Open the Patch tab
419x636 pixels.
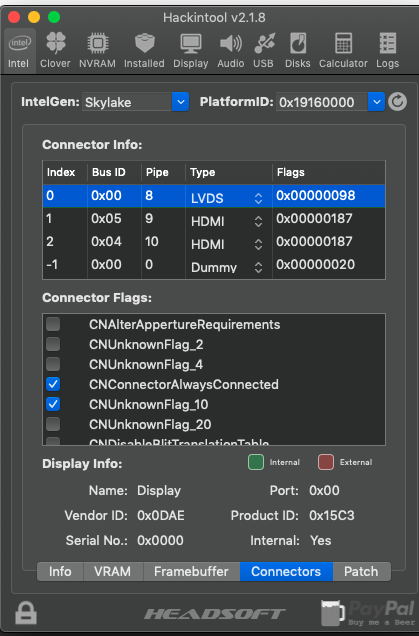[x=361, y=572]
